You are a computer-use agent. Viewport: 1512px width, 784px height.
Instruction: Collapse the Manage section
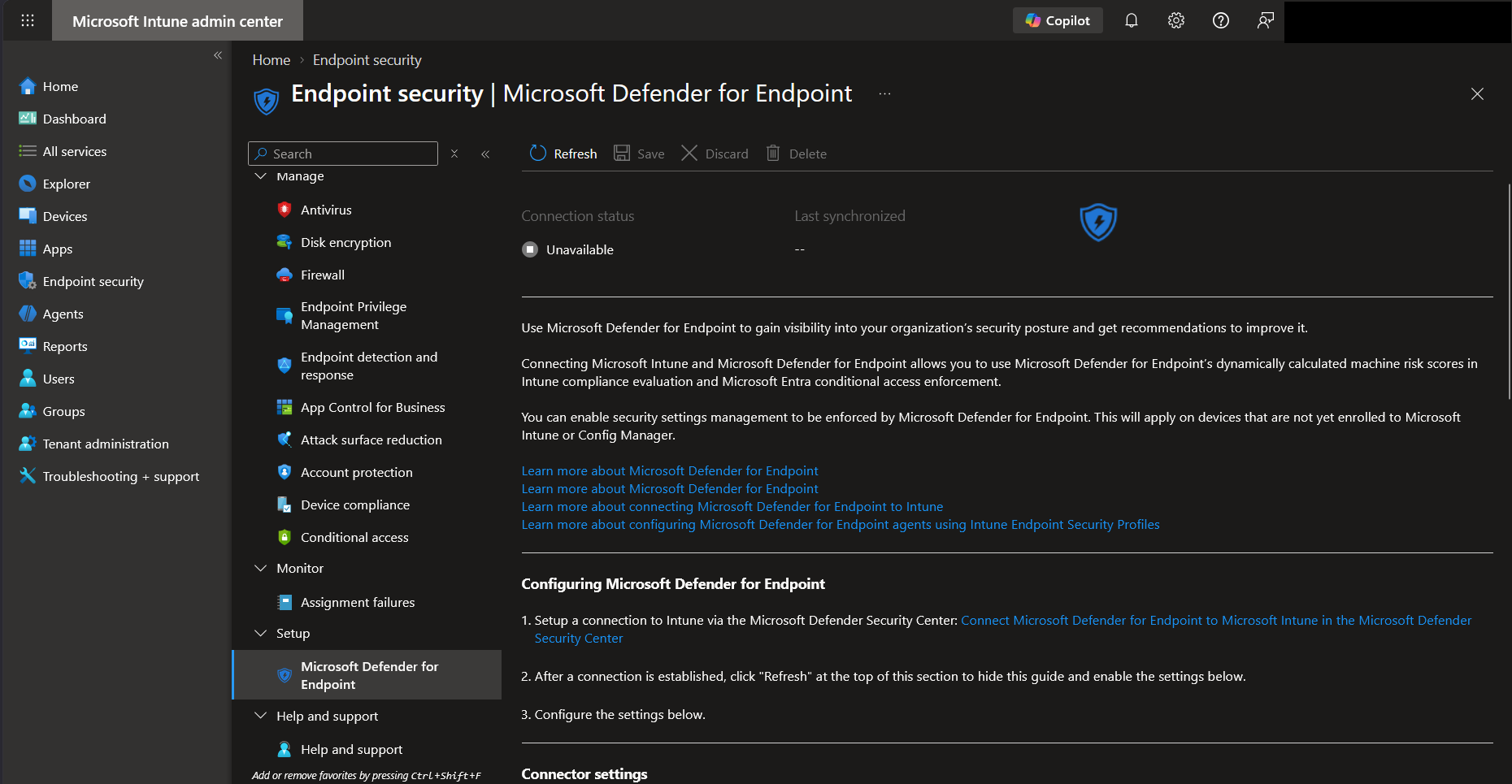pyautogui.click(x=261, y=175)
